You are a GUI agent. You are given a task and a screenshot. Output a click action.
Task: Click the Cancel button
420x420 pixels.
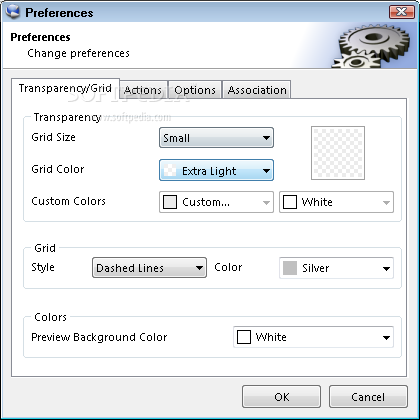click(x=368, y=397)
